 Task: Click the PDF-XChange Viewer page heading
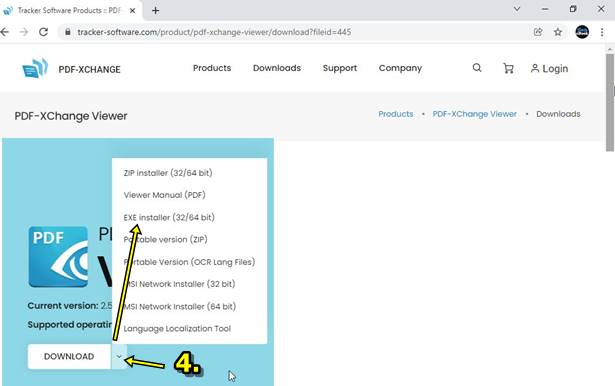(x=71, y=116)
